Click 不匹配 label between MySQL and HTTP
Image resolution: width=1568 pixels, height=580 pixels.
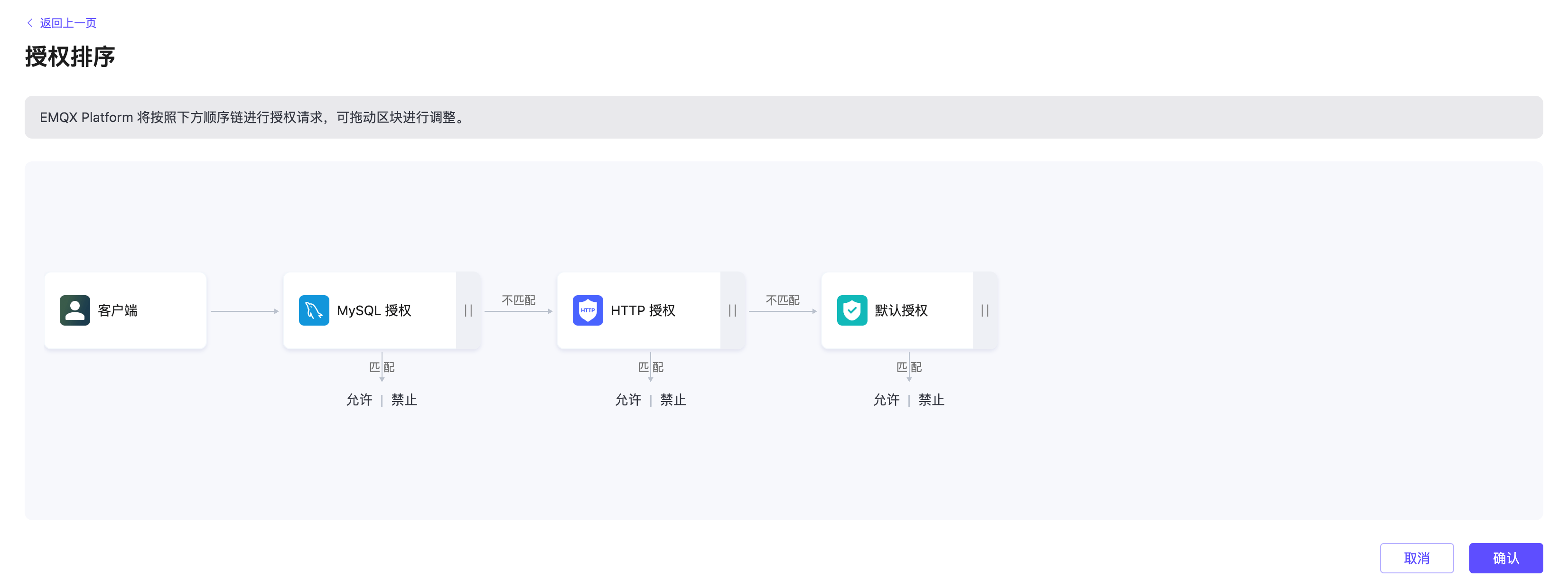pos(518,300)
